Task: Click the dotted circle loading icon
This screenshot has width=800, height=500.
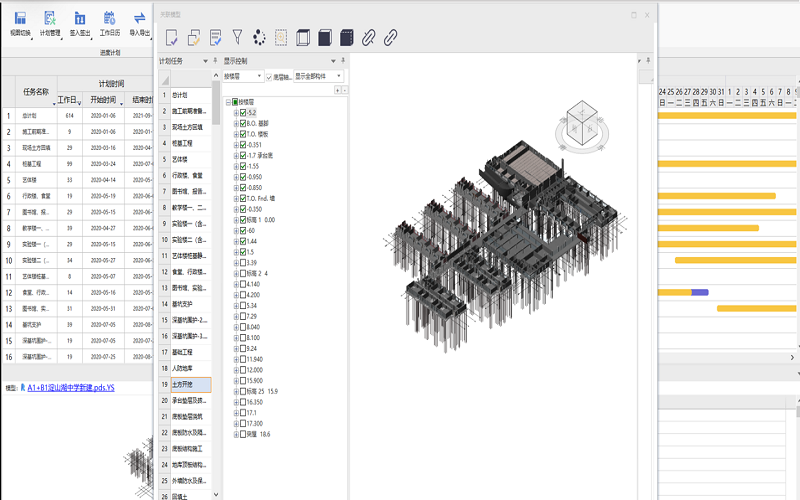Action: [x=259, y=38]
